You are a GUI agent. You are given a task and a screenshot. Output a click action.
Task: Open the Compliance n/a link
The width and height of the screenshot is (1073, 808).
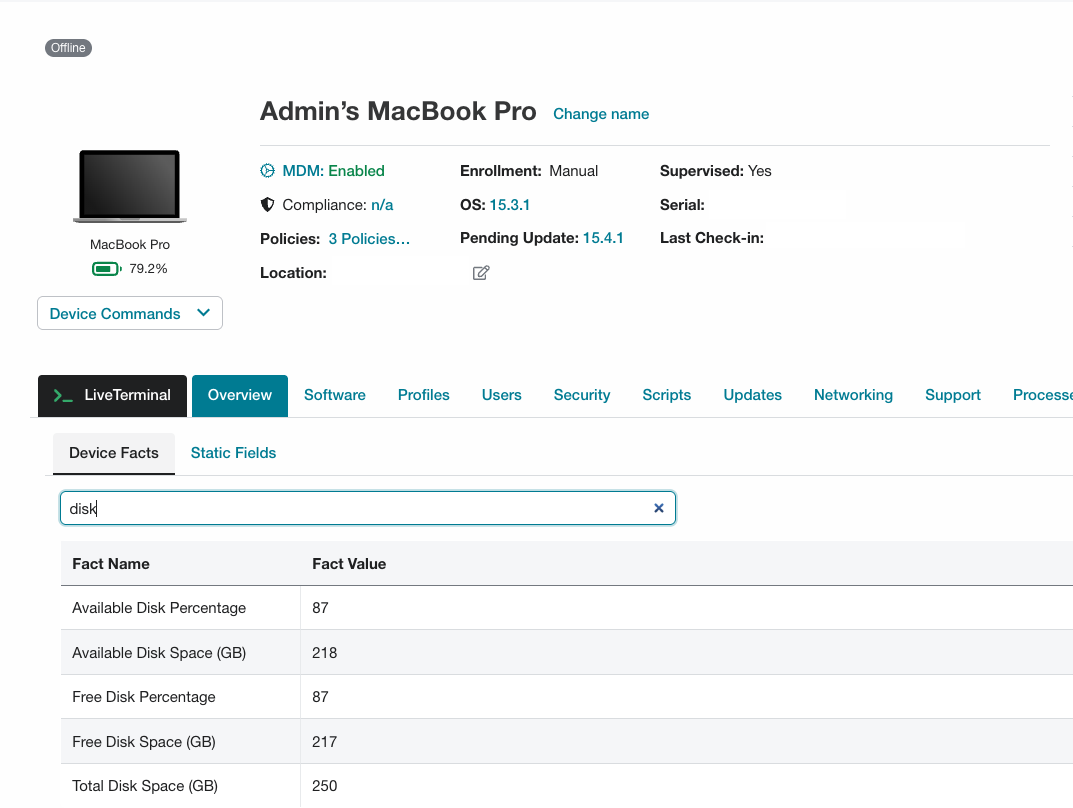(382, 205)
